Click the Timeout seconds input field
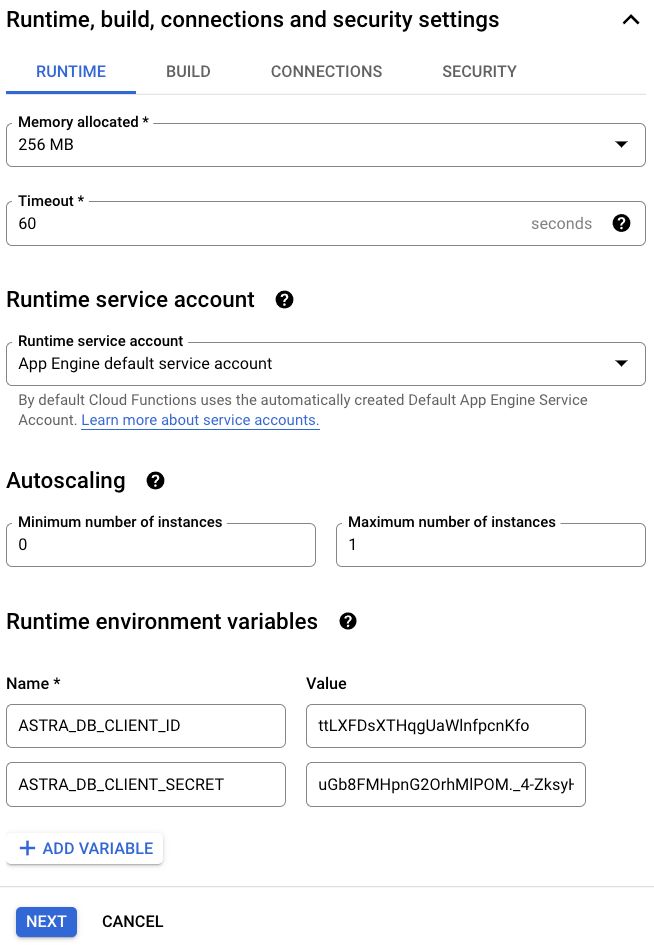Viewport: 654px width, 945px height. click(x=325, y=224)
